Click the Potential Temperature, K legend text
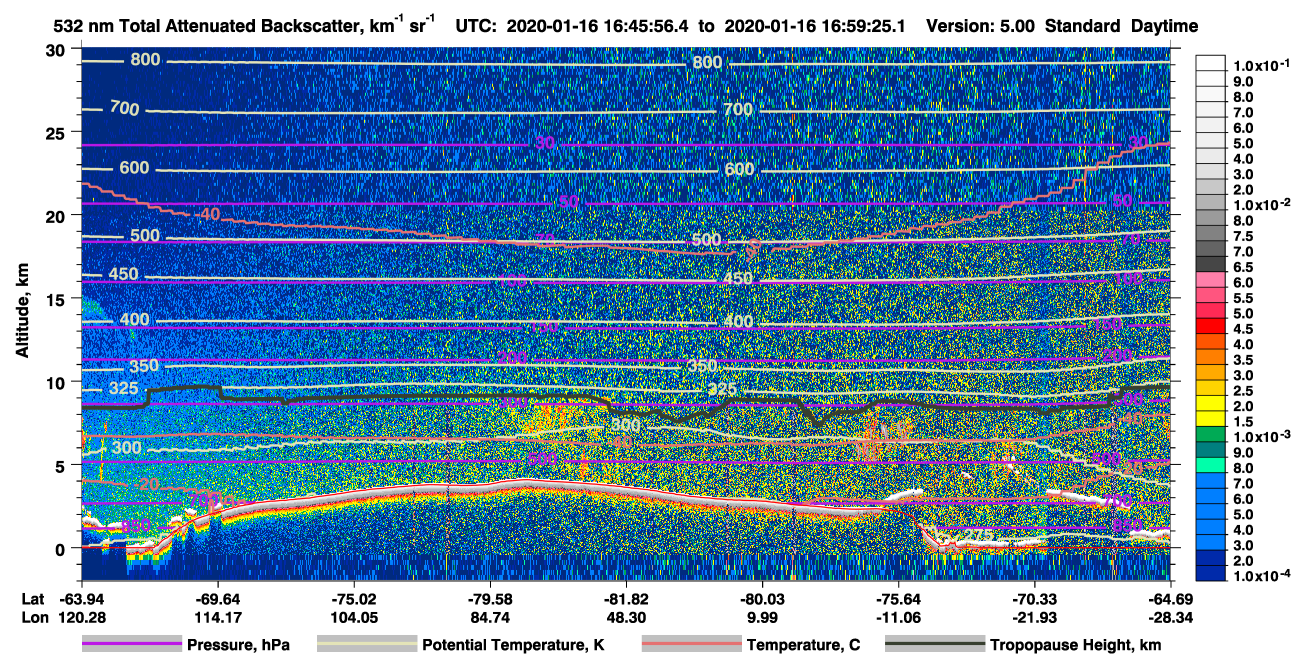Viewport: 1300px width, 667px height. point(513,645)
